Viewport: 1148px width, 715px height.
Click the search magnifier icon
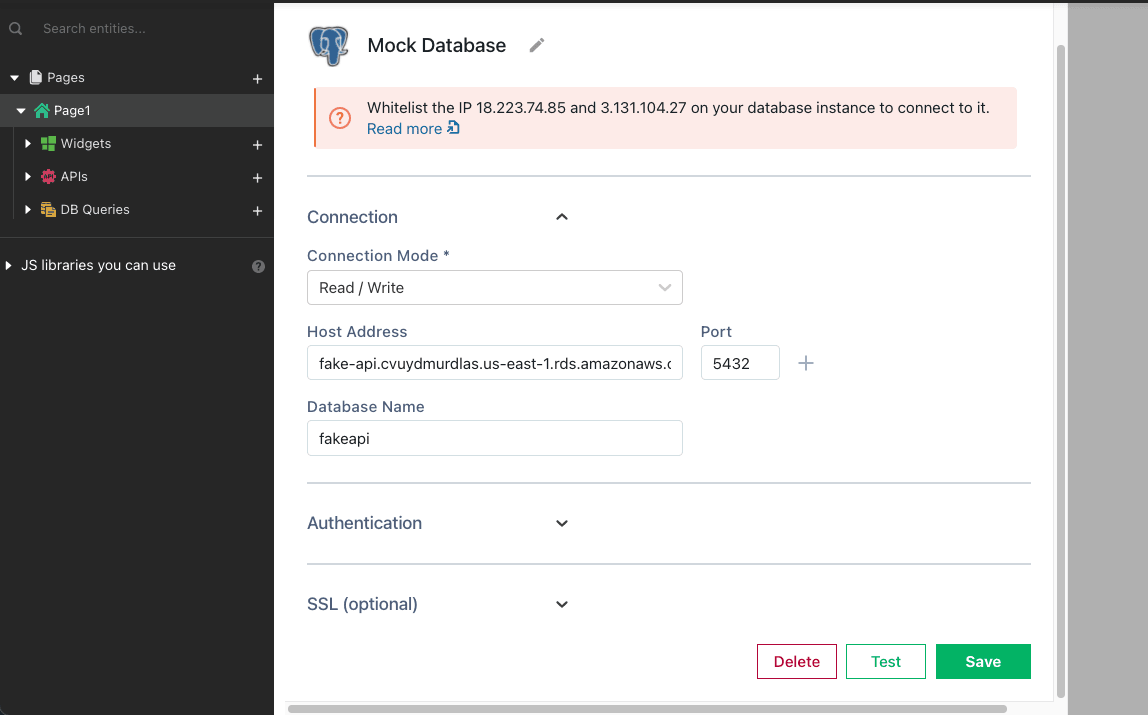pos(15,29)
